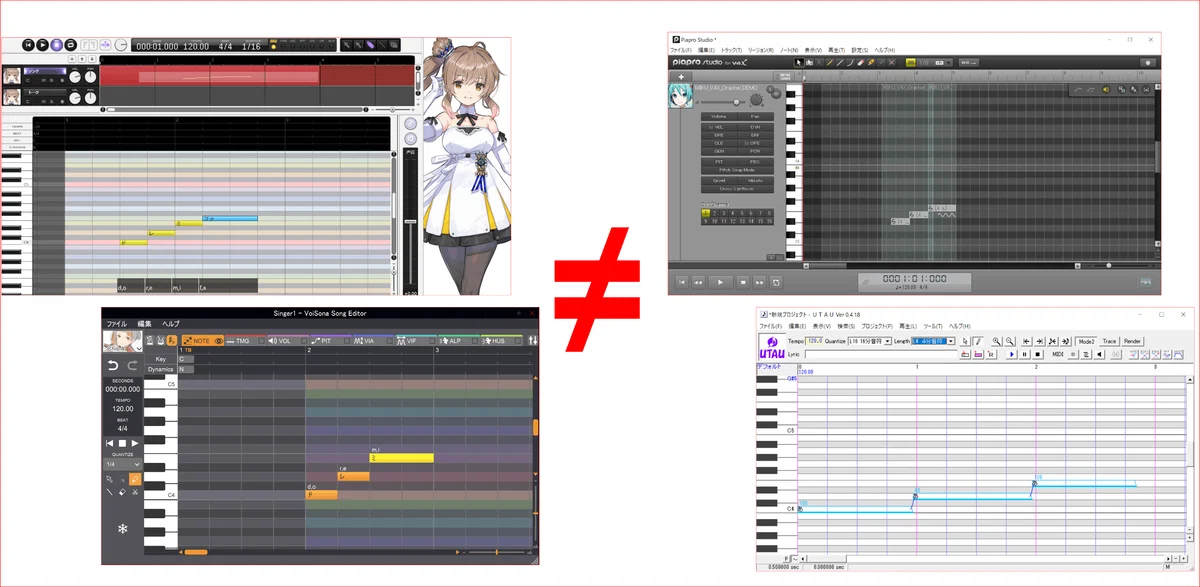This screenshot has width=1200, height=587.
Task: Open ヘルプ menu in VoiSona Song Editor
Action: coord(171,324)
